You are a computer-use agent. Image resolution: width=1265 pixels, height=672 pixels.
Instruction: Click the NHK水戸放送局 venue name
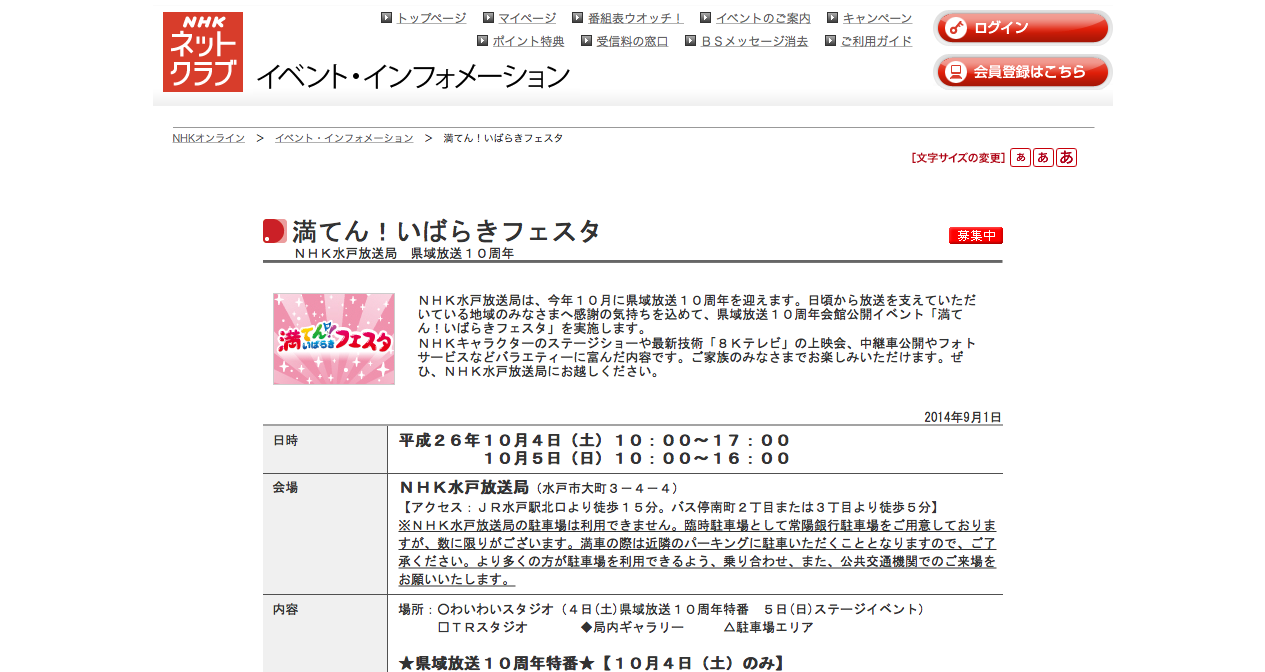463,488
